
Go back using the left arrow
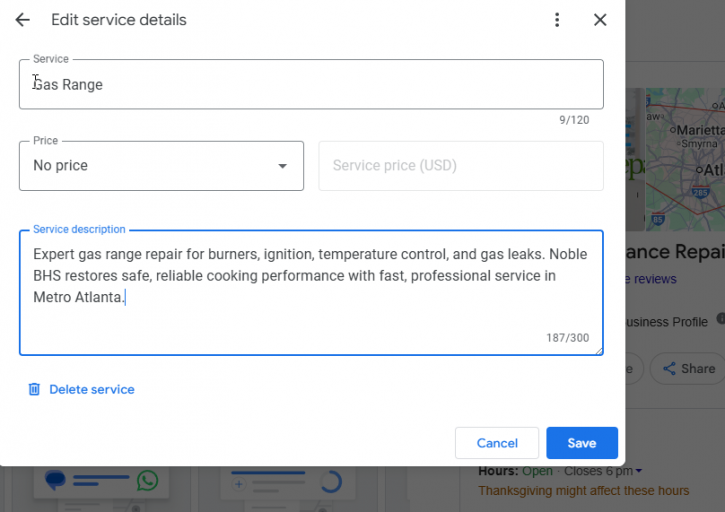tap(22, 20)
